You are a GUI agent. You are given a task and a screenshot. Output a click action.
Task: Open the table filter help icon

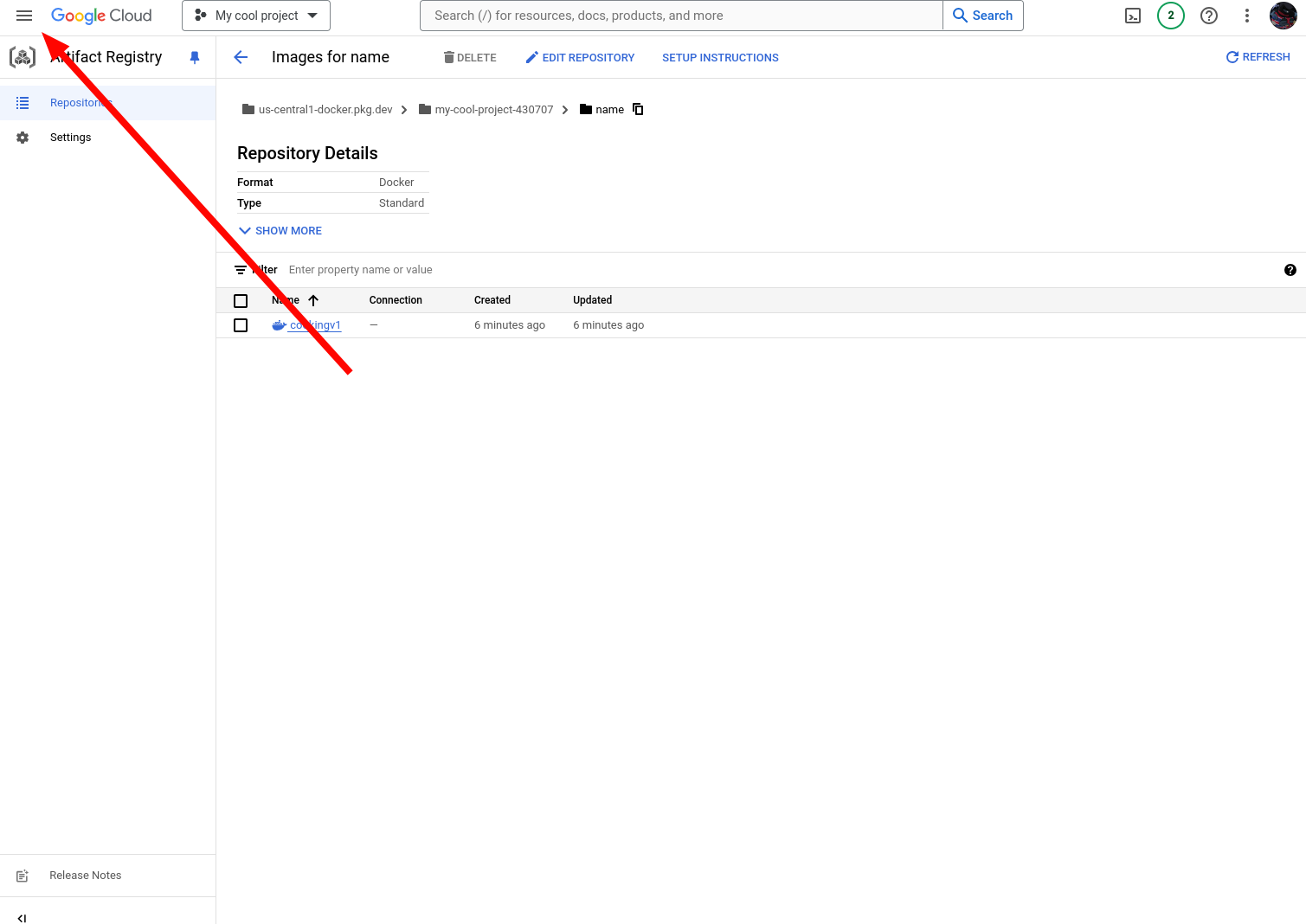click(x=1290, y=270)
